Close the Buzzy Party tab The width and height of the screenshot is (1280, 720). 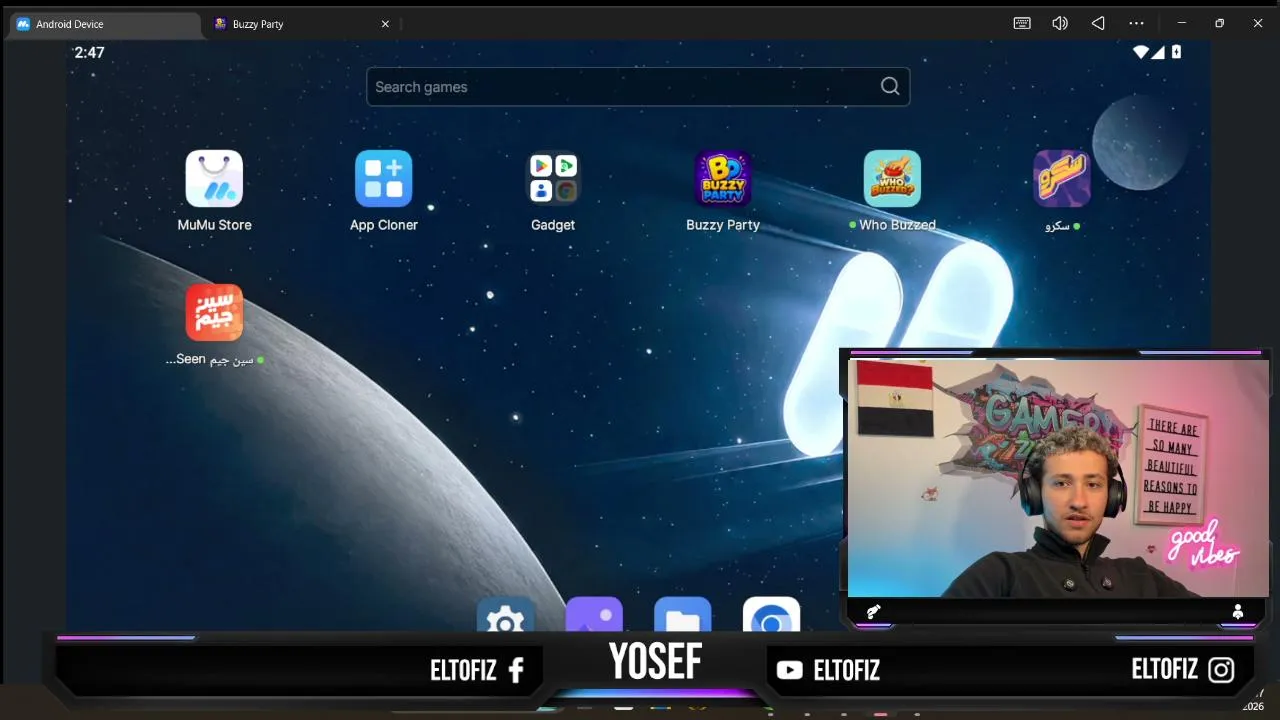(385, 24)
